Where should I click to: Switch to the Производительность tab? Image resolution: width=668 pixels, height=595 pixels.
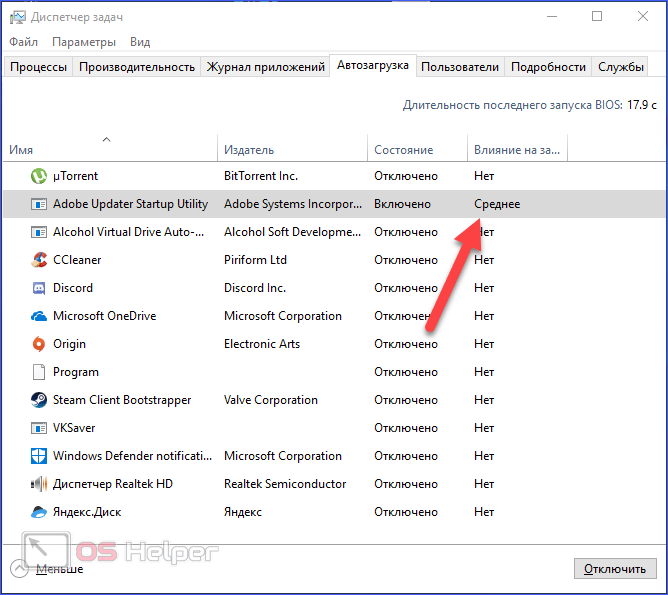(x=137, y=67)
